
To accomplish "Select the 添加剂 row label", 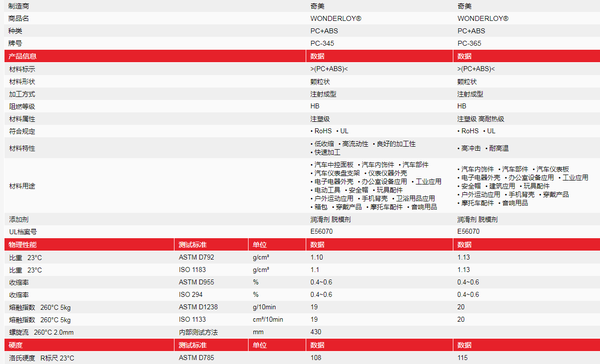I will 19,219.
